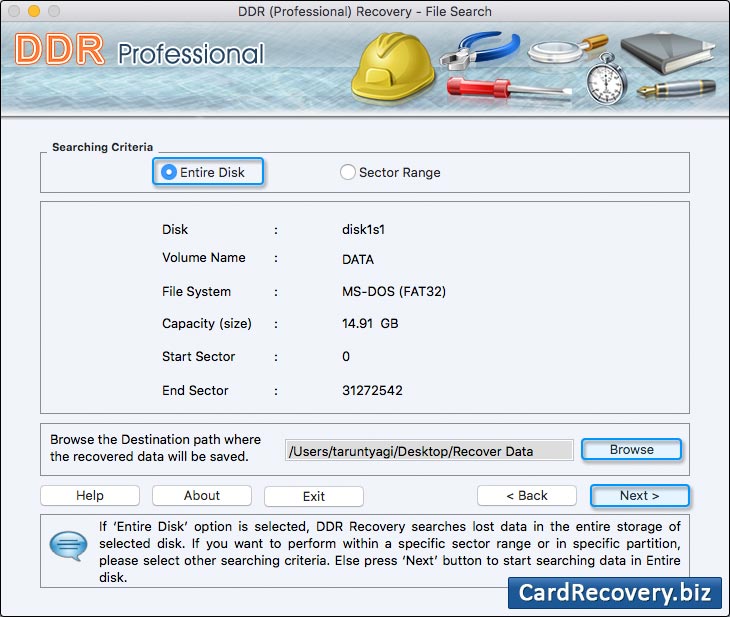730x617 pixels.
Task: Click the 14.91 GB capacity value
Action: tap(370, 324)
